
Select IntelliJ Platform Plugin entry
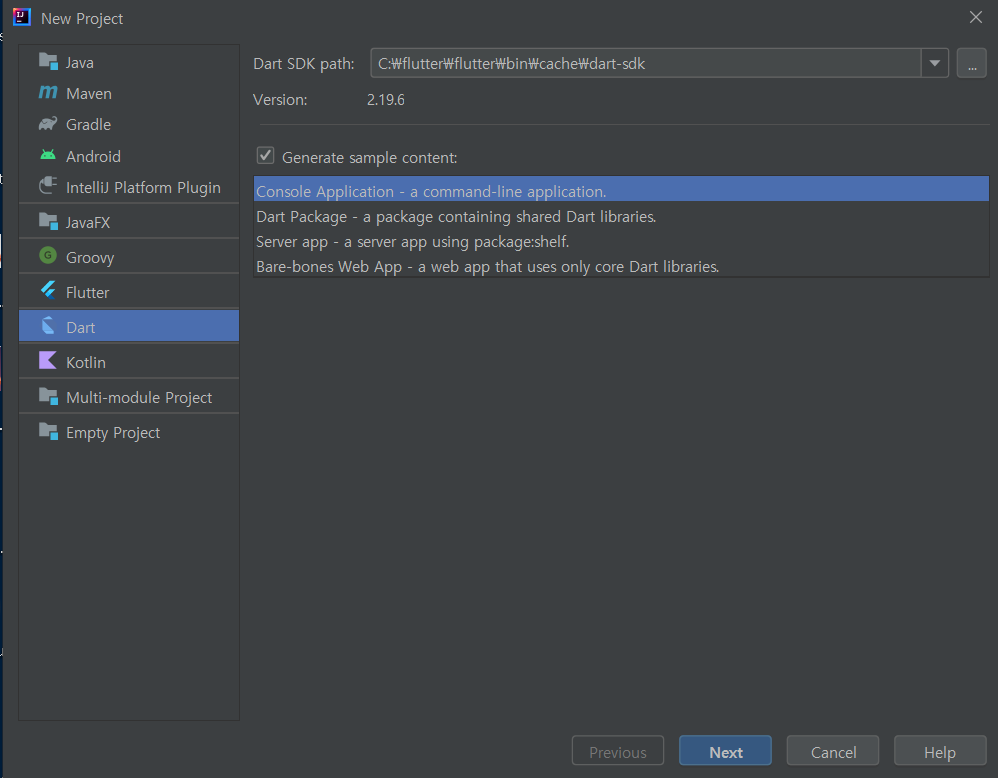(x=129, y=187)
